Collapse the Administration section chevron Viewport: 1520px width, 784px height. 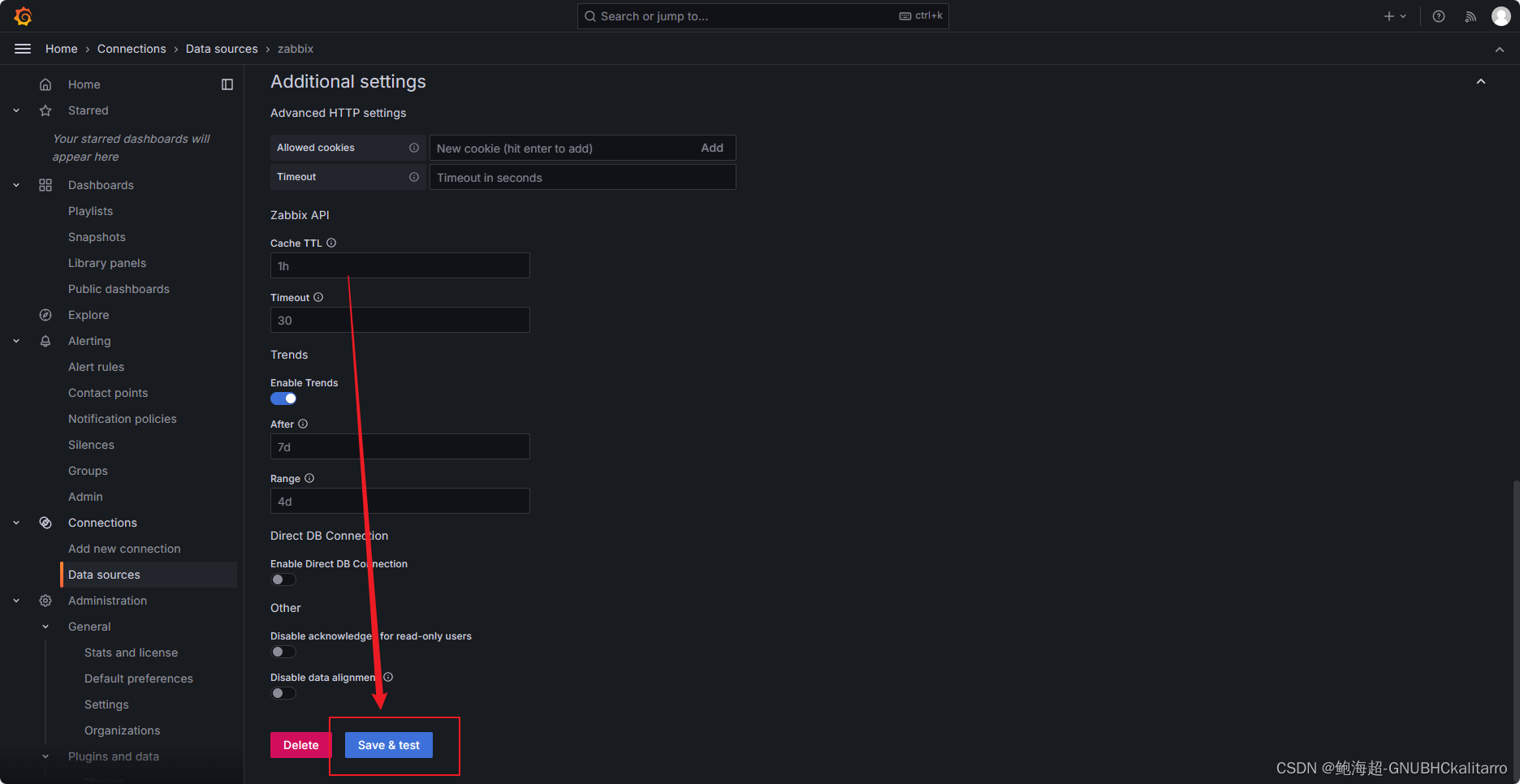16,601
